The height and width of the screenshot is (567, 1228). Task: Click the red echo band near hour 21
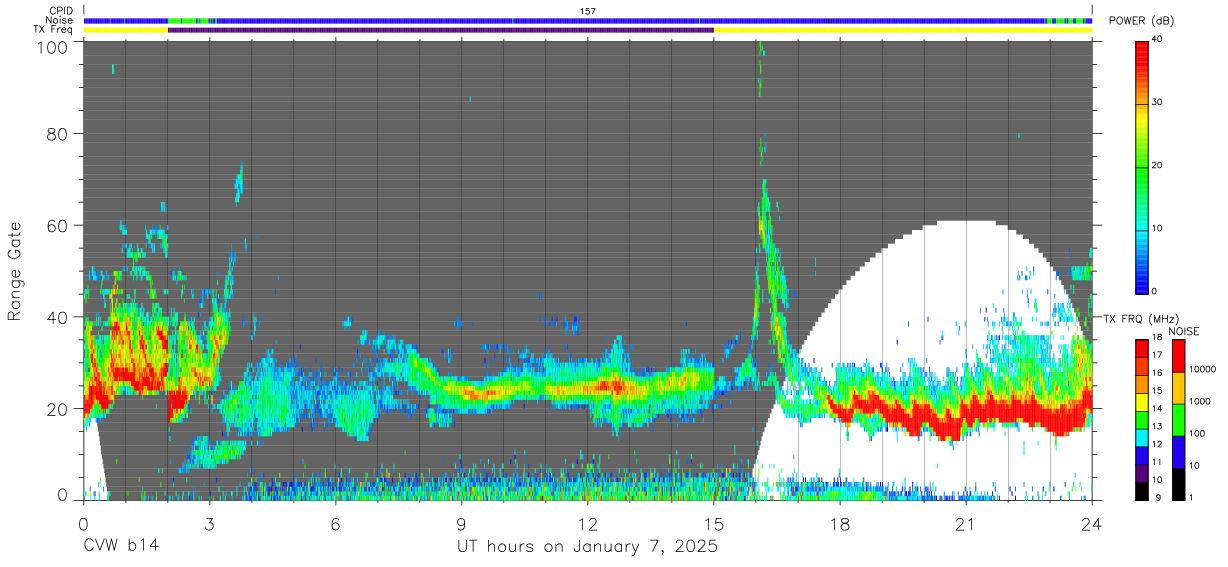[965, 412]
